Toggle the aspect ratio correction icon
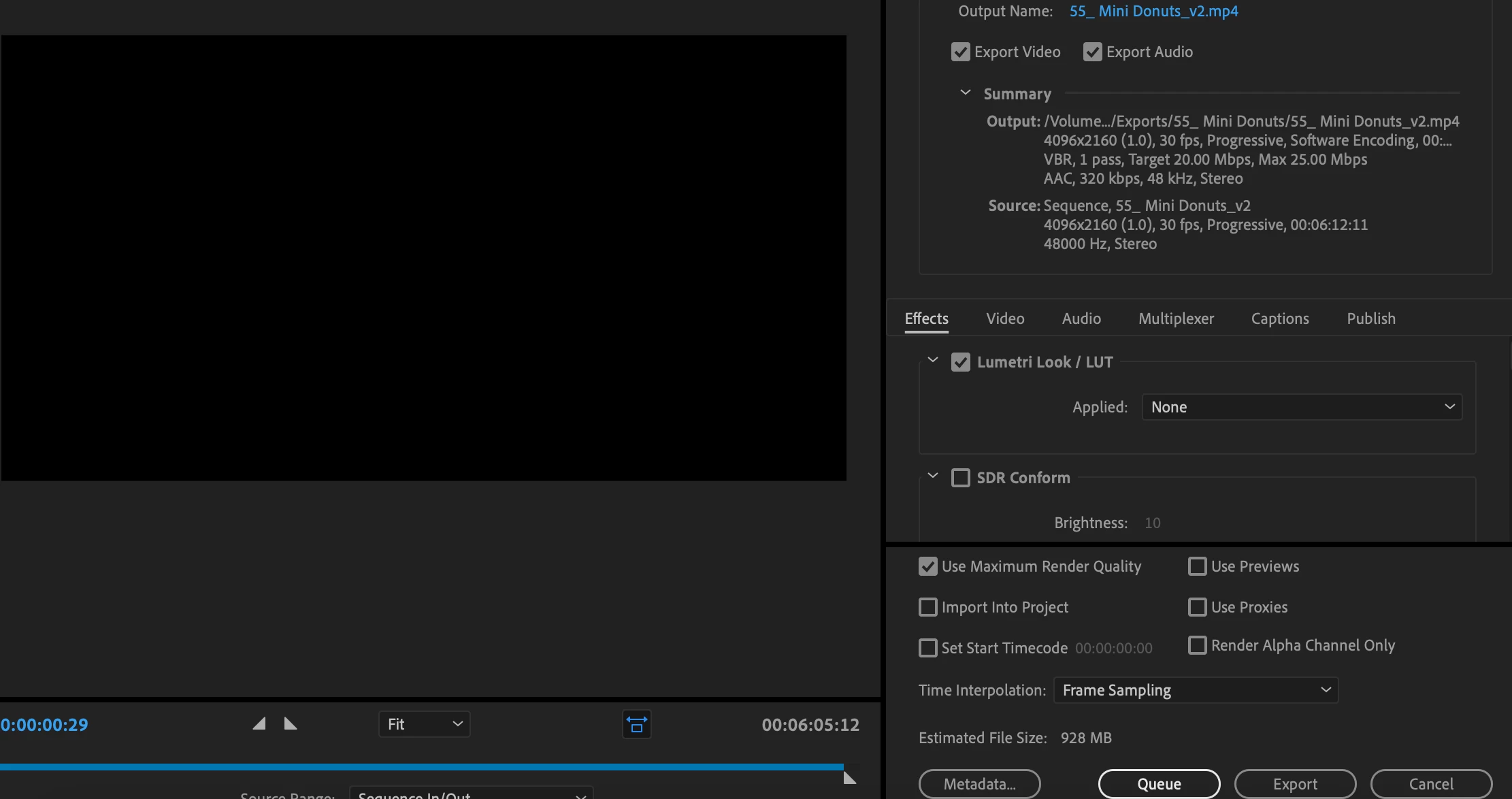The height and width of the screenshot is (799, 1512). [636, 724]
